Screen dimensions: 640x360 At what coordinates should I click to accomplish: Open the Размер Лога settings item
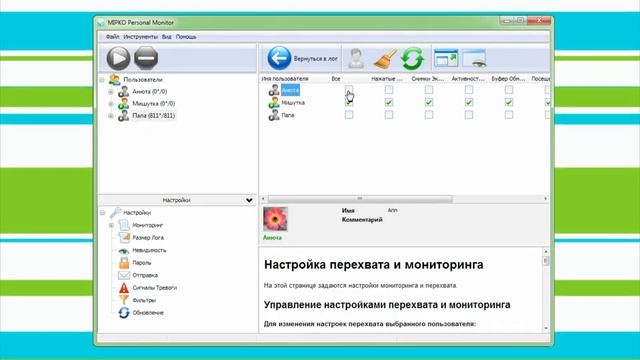[x=148, y=238]
